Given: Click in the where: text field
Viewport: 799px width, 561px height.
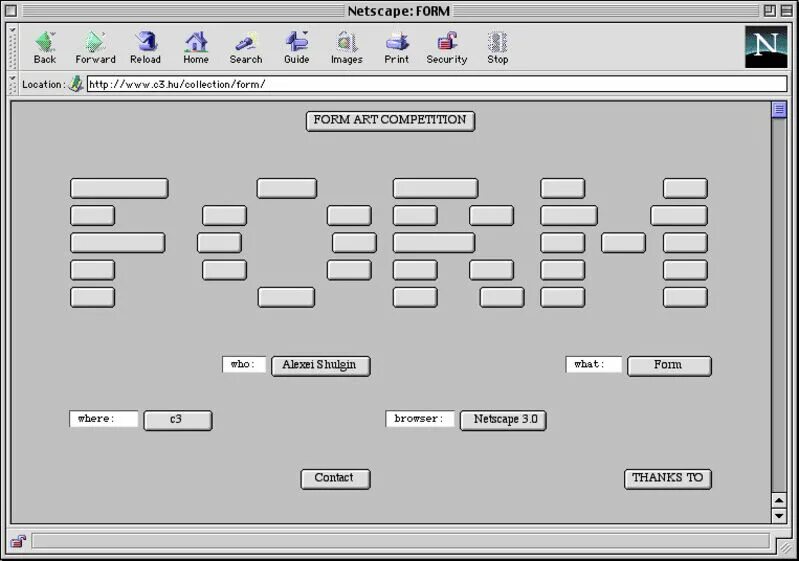Looking at the screenshot, I should pyautogui.click(x=104, y=419).
